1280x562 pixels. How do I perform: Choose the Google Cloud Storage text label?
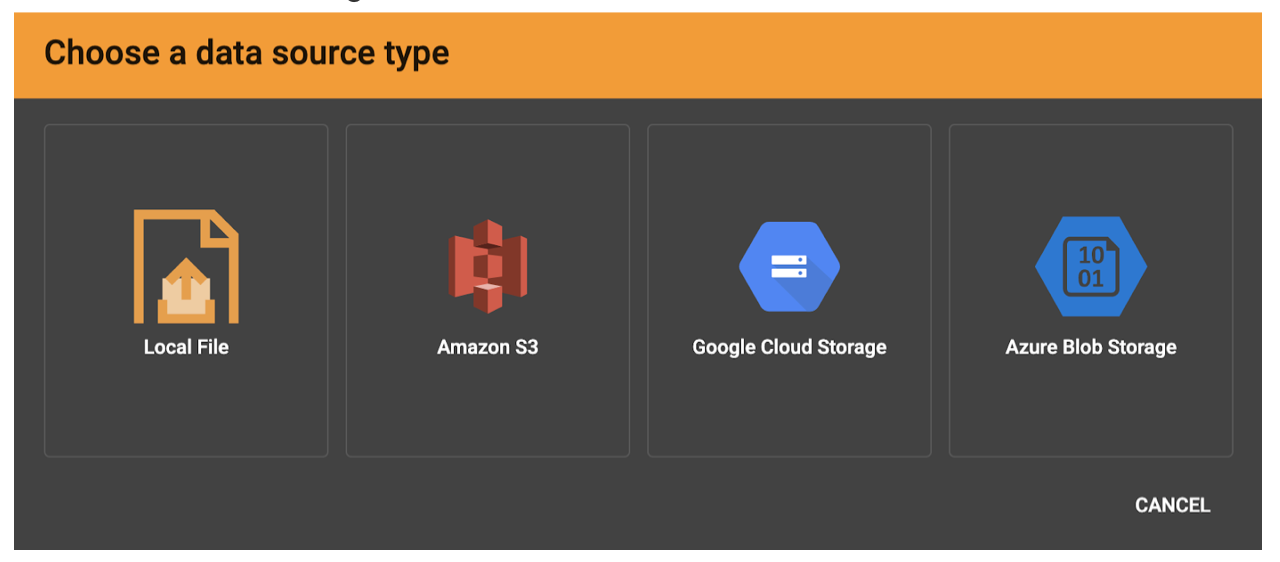click(789, 348)
